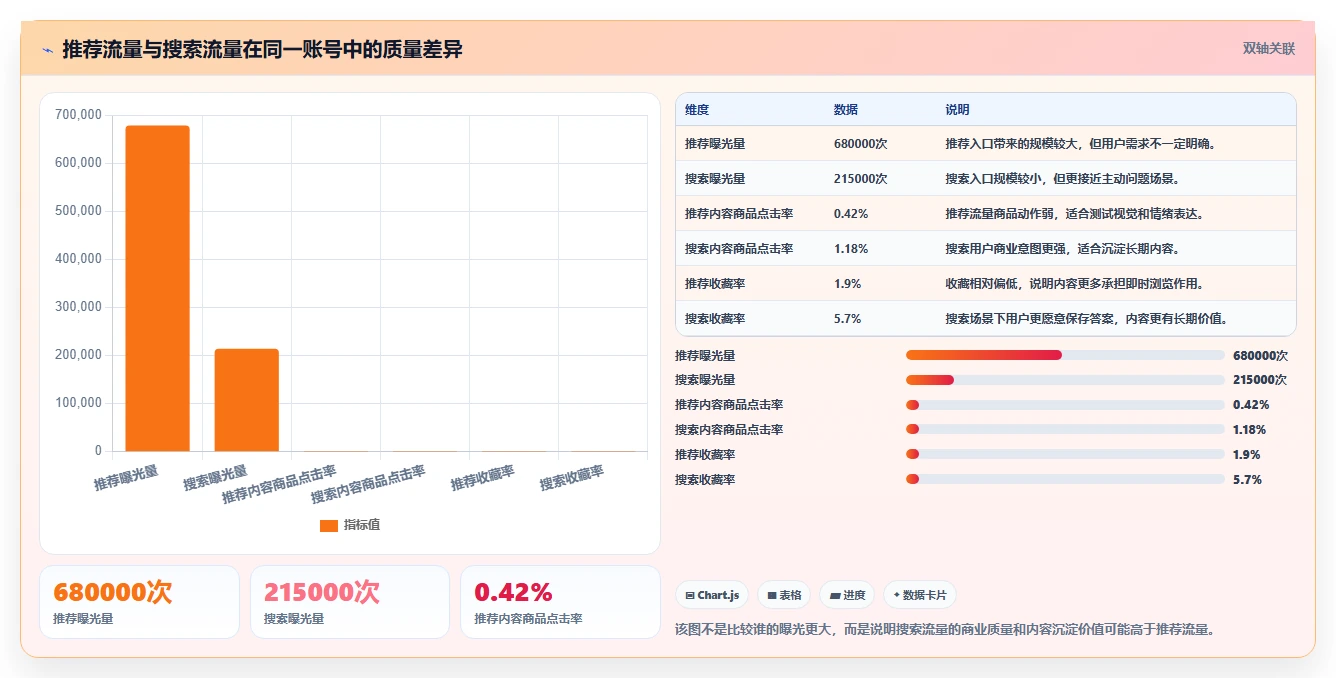The width and height of the screenshot is (1336, 678).
Task: Click the 700,000 y-axis tick label
Action: 78,115
